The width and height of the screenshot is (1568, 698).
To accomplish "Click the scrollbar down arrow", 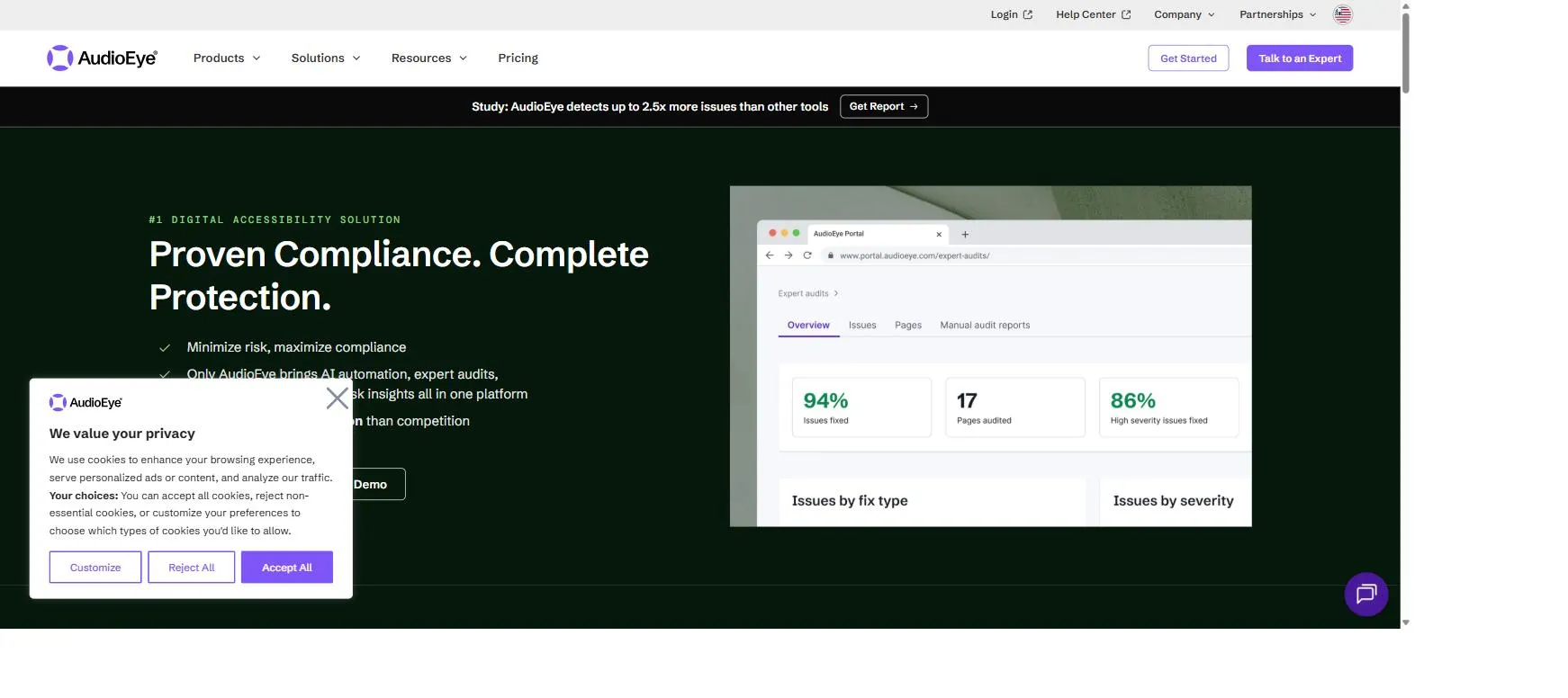I will pos(1406,622).
